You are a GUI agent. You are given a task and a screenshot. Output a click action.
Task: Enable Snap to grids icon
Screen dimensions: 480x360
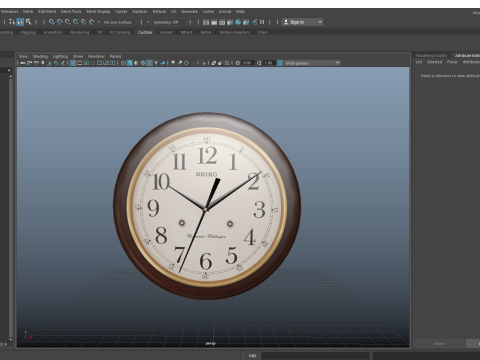coord(52,22)
